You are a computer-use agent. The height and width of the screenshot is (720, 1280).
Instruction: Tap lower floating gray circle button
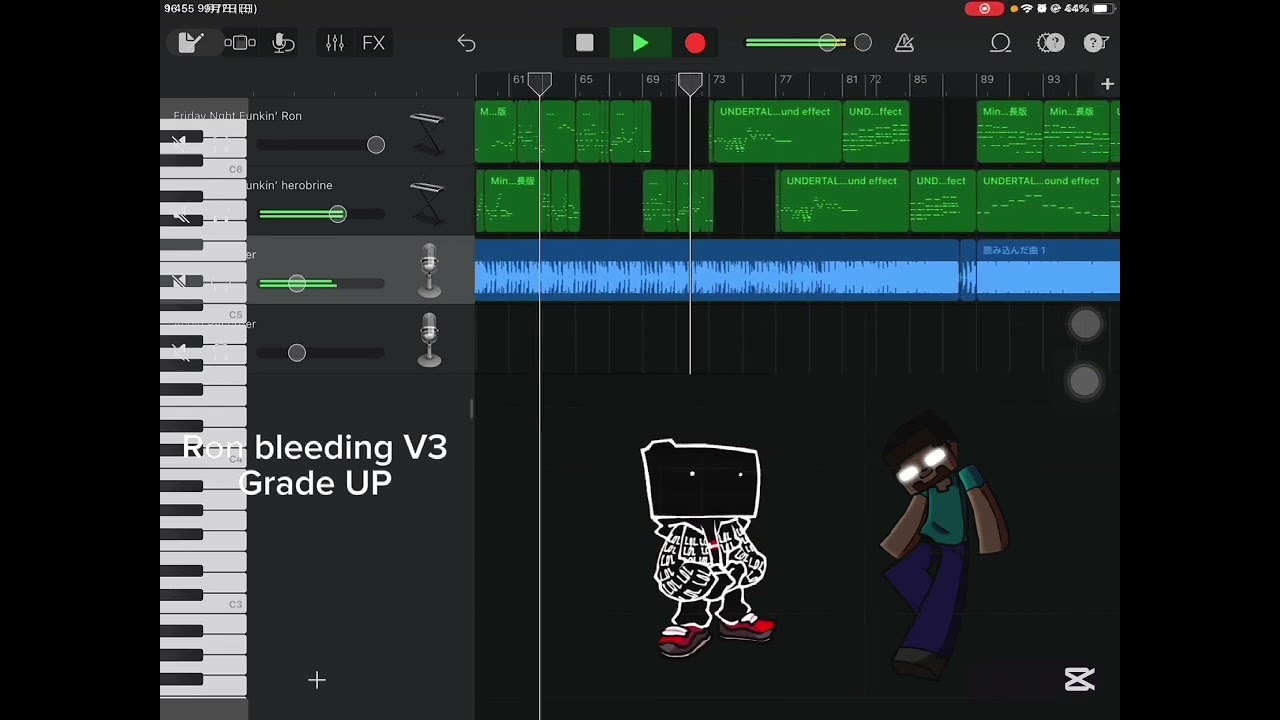tap(1085, 381)
